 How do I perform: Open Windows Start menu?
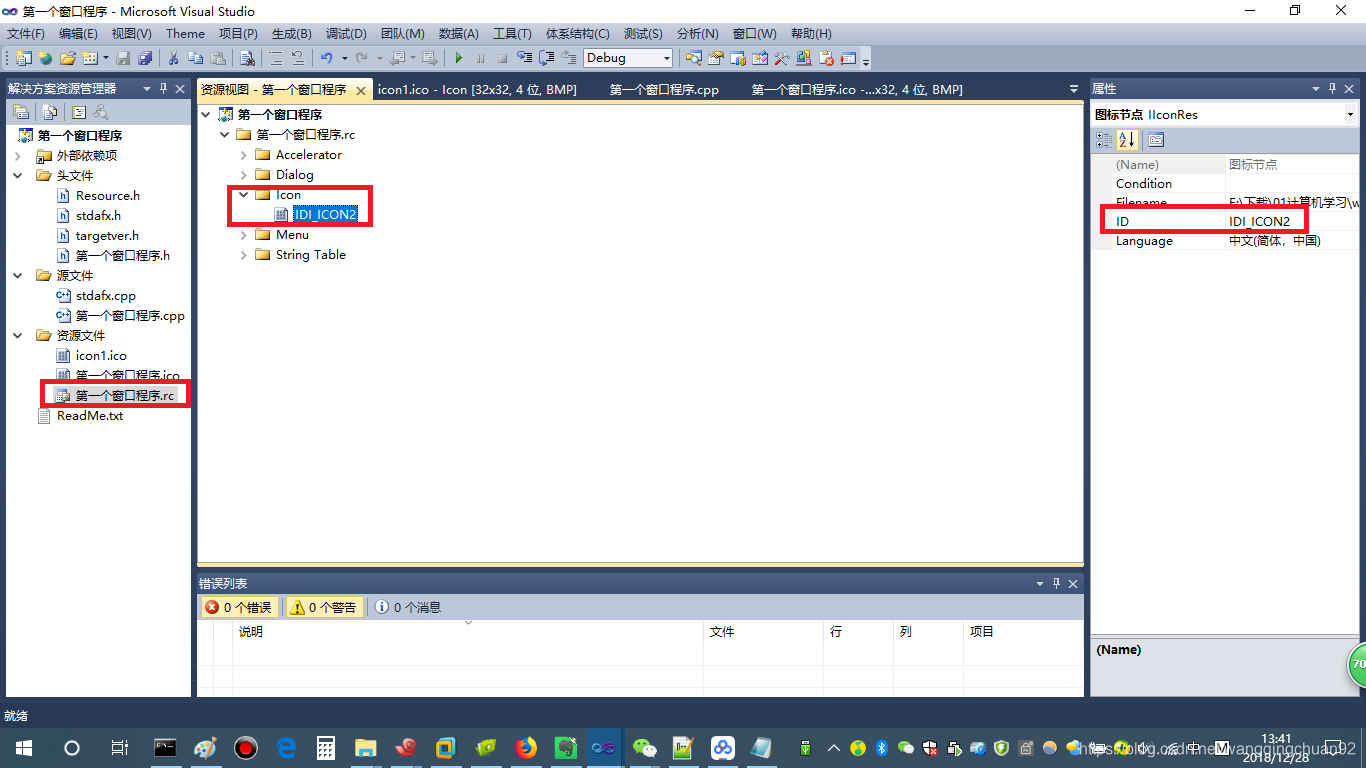(x=23, y=747)
